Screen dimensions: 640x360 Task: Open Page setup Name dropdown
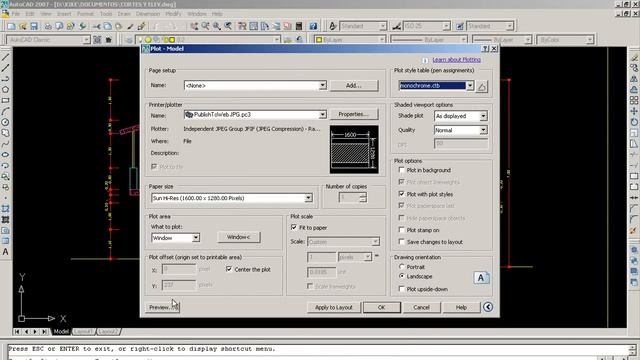tap(322, 85)
